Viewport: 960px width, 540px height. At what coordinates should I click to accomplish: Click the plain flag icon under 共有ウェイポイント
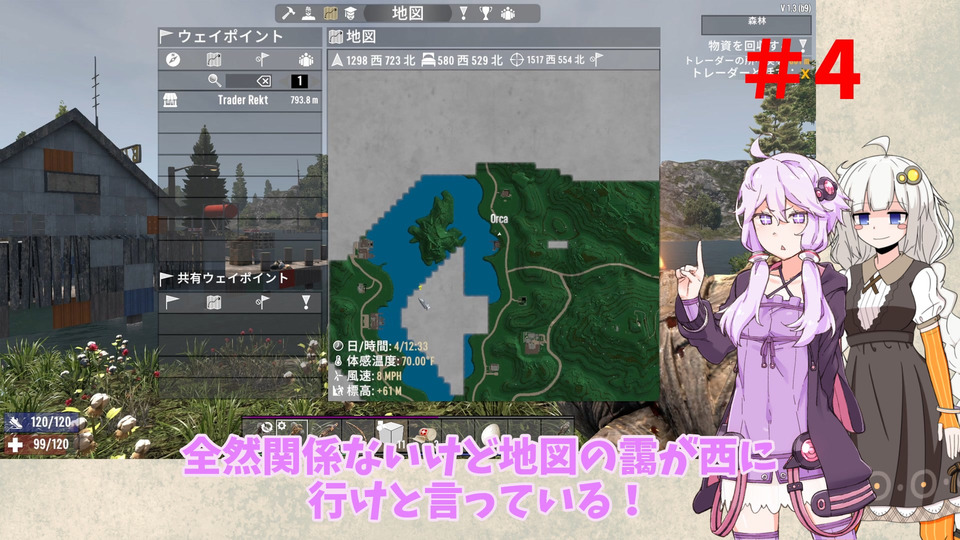173,301
